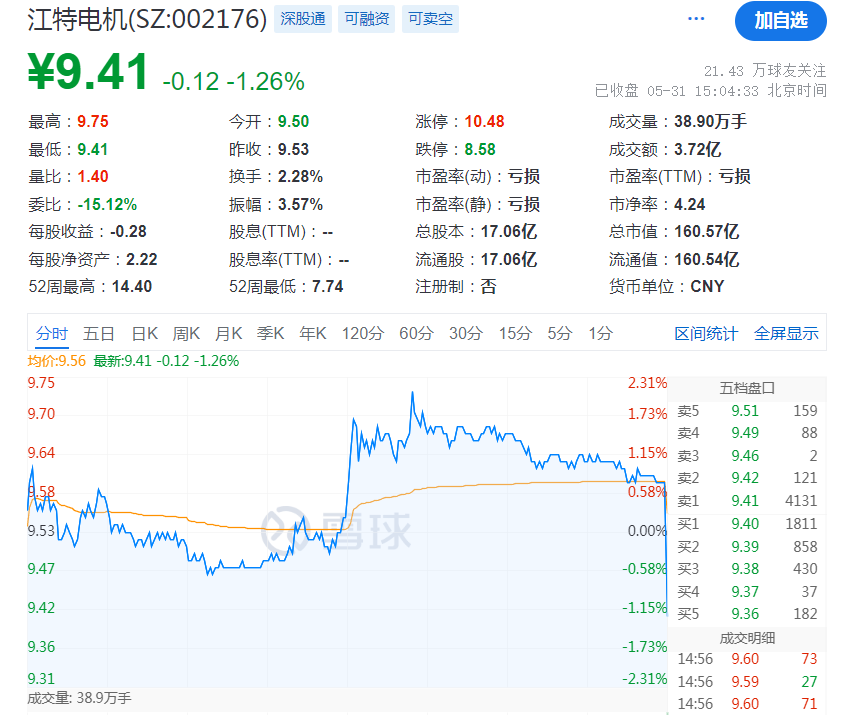Click the 五档盘口 header

(747, 388)
